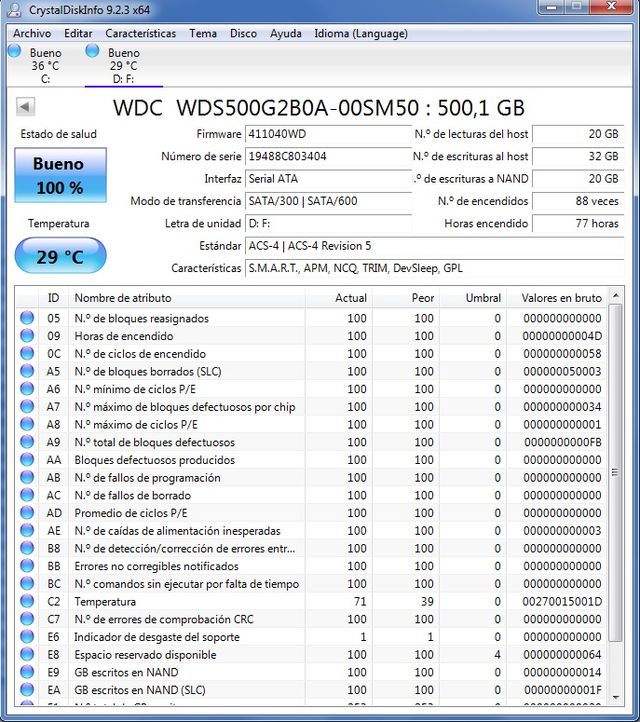Click status icon for E6 Indicador de desgaste
640x722 pixels.
27,637
